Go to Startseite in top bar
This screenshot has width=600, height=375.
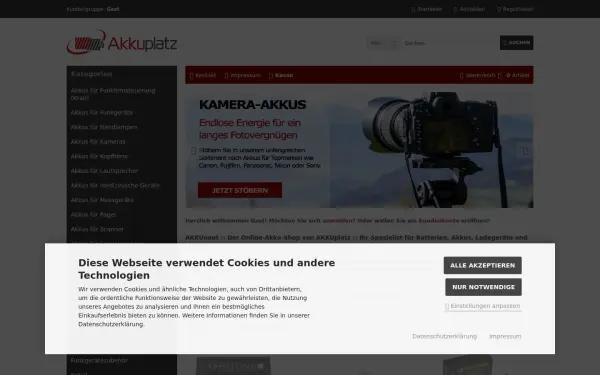[x=427, y=9]
